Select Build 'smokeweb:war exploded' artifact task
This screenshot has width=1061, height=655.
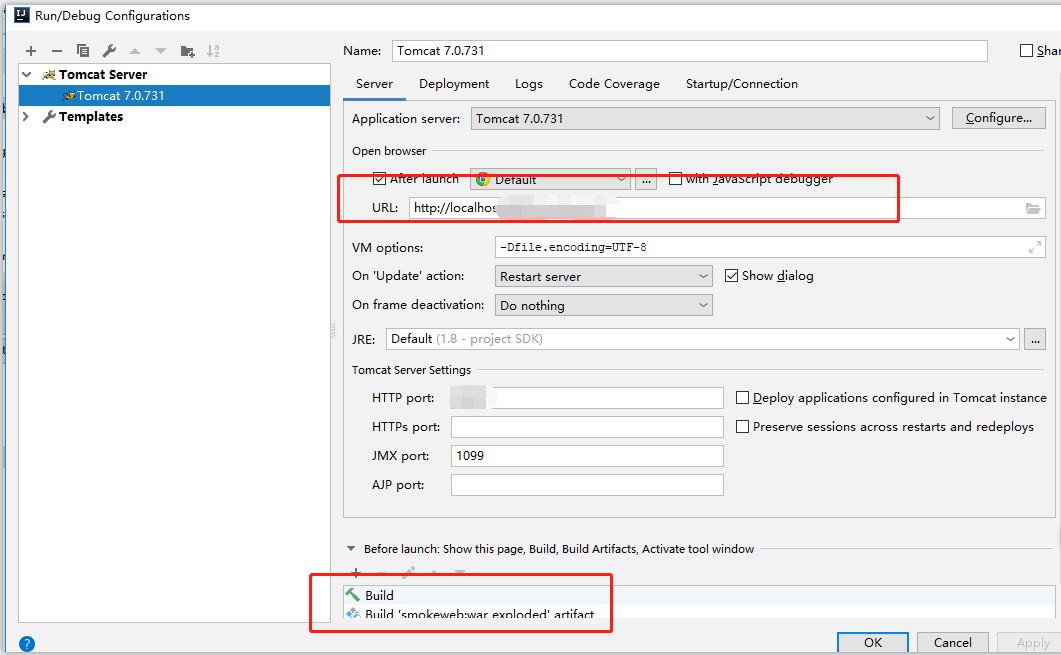[699, 613]
